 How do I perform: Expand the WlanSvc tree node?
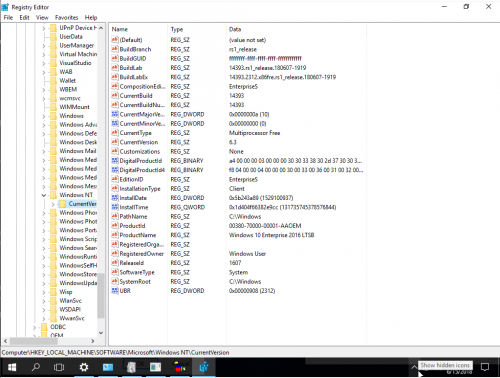click(x=44, y=301)
